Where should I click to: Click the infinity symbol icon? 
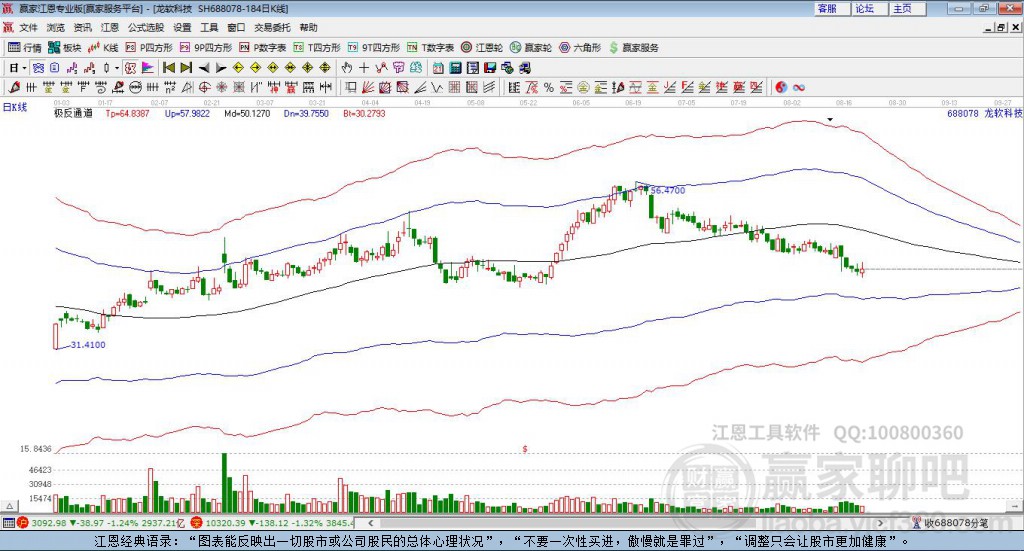pyautogui.click(x=799, y=87)
